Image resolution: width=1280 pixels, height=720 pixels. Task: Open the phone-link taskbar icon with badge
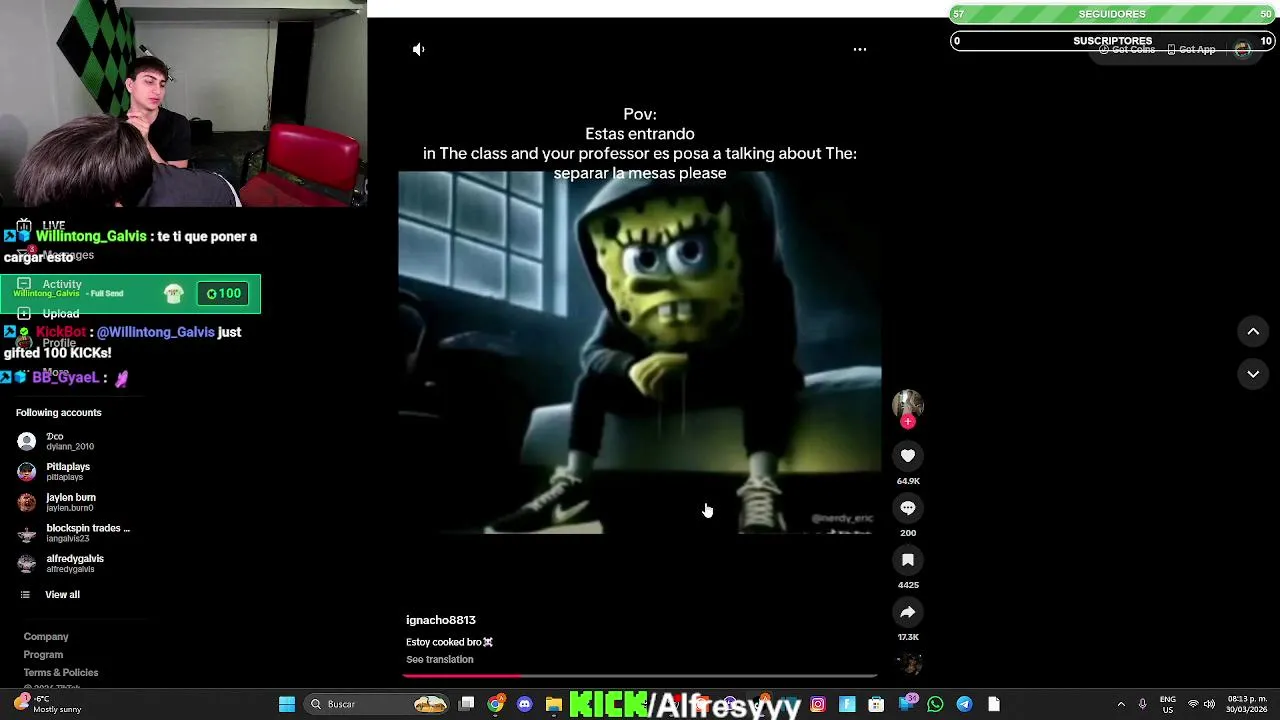[x=908, y=702]
